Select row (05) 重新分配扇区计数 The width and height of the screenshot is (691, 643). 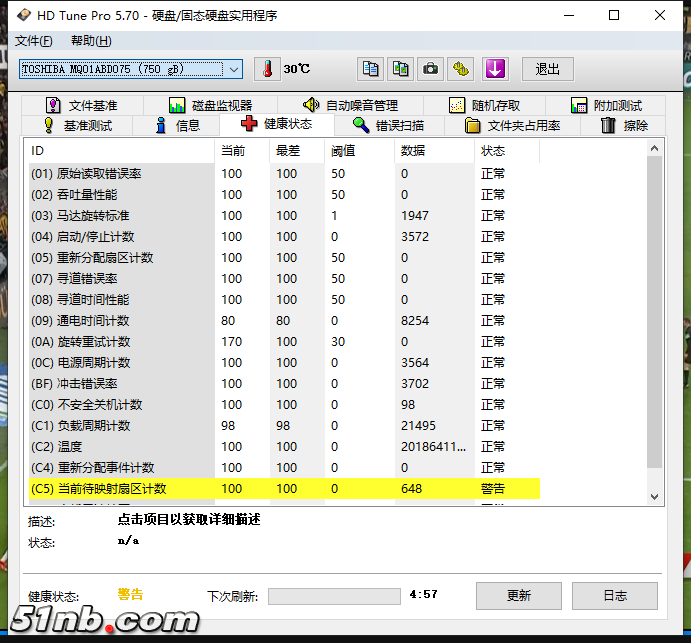point(284,258)
